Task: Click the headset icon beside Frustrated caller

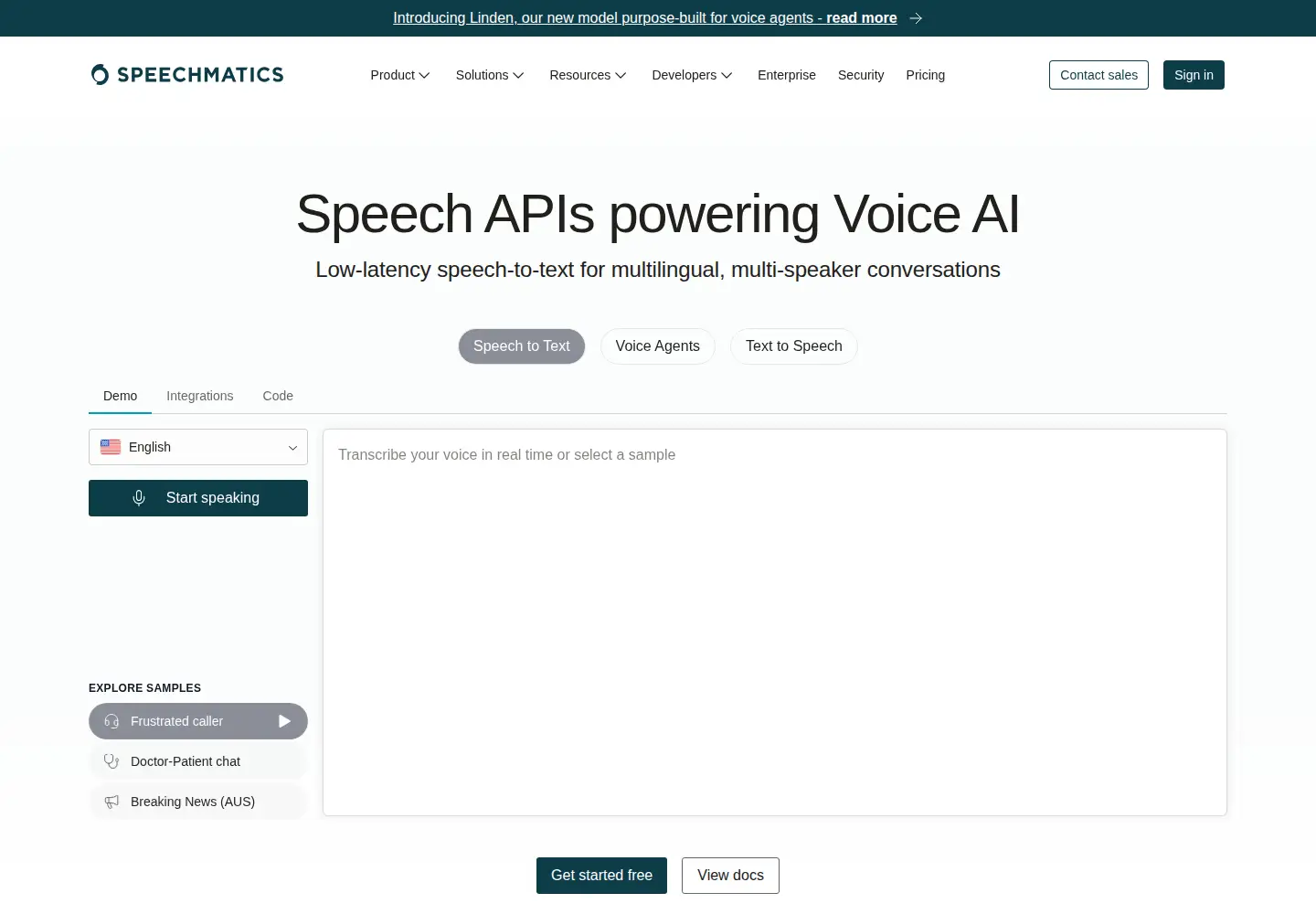Action: 111,721
